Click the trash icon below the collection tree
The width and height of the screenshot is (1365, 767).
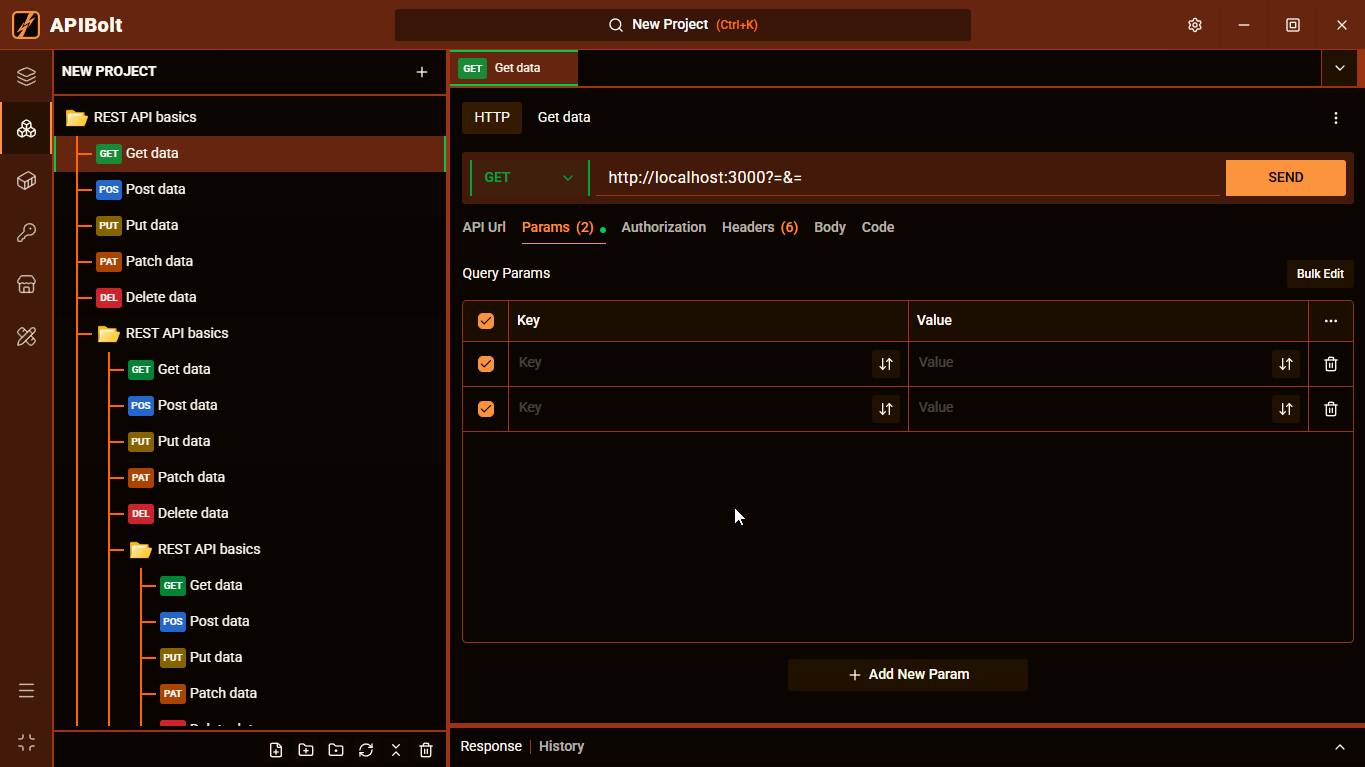click(426, 750)
